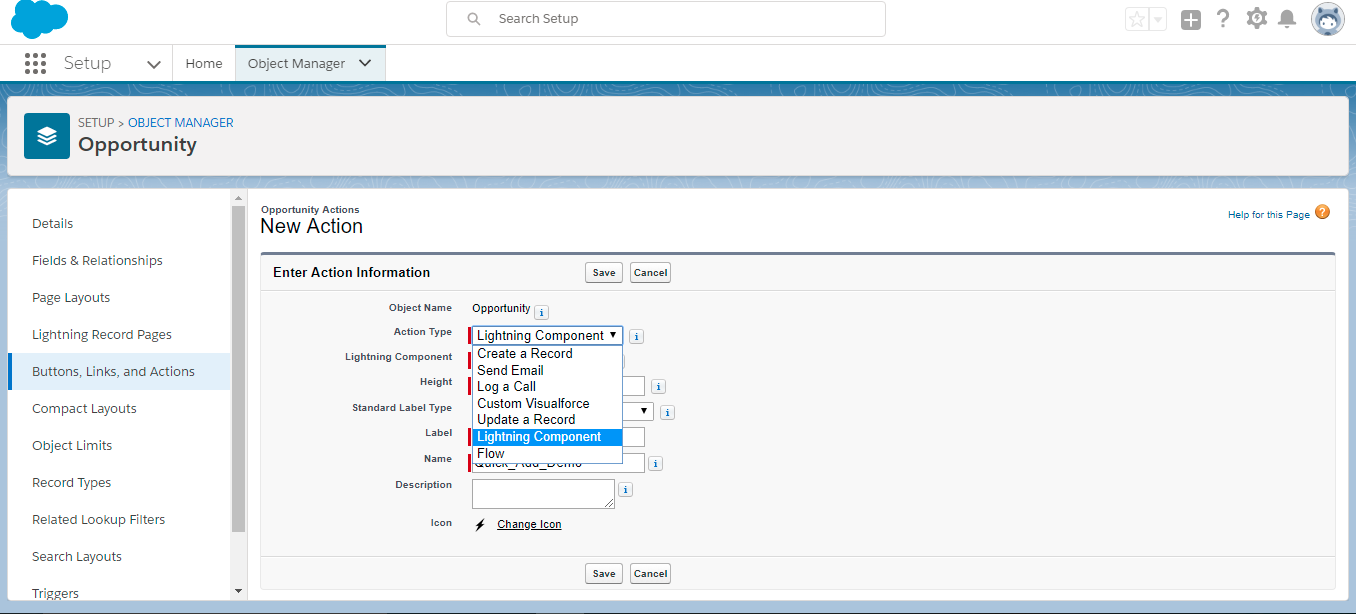The height and width of the screenshot is (614, 1356).
Task: Open Fields & Relationships in sidebar
Action: pos(97,260)
